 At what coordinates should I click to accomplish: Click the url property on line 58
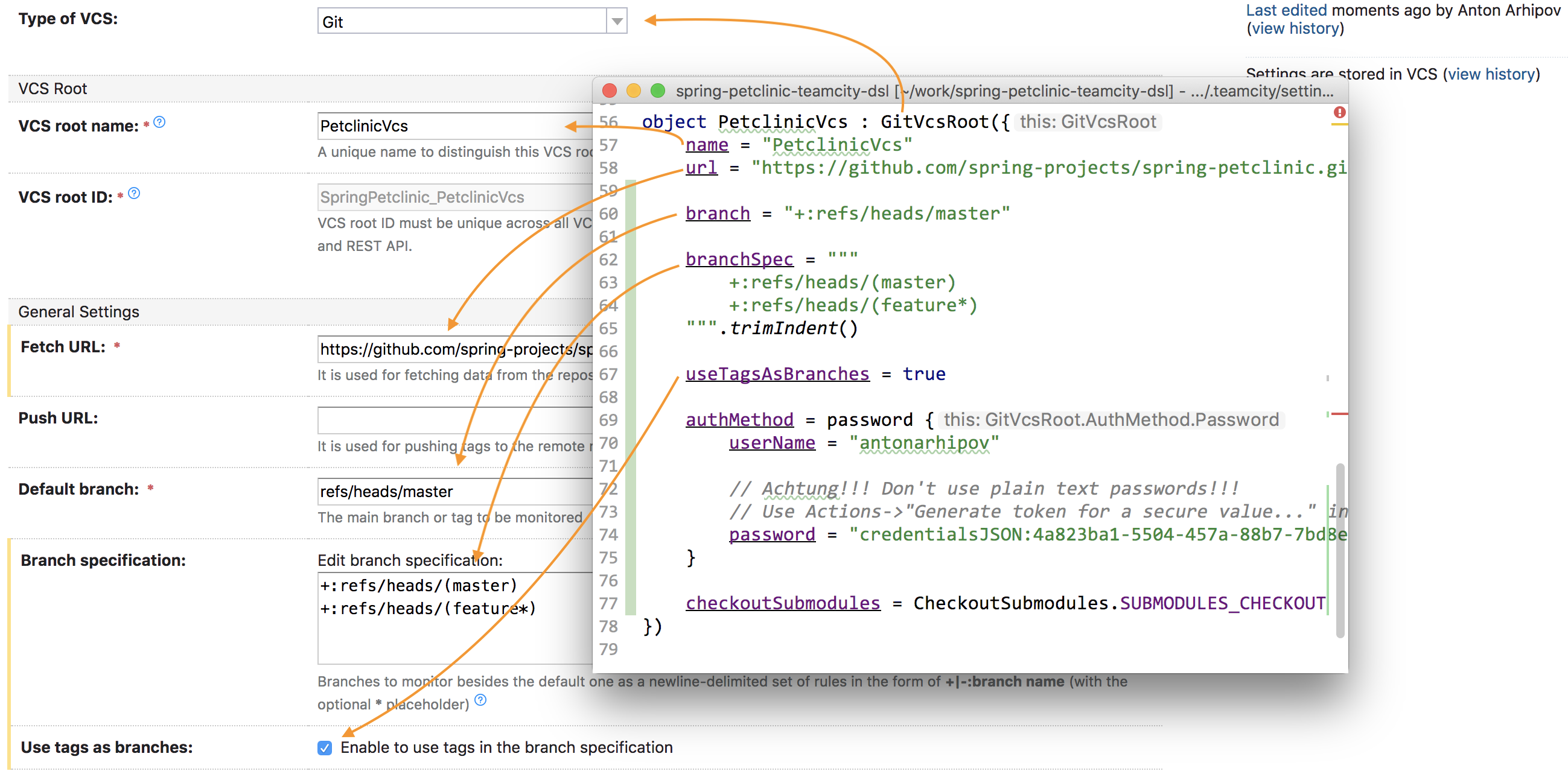pyautogui.click(x=701, y=167)
